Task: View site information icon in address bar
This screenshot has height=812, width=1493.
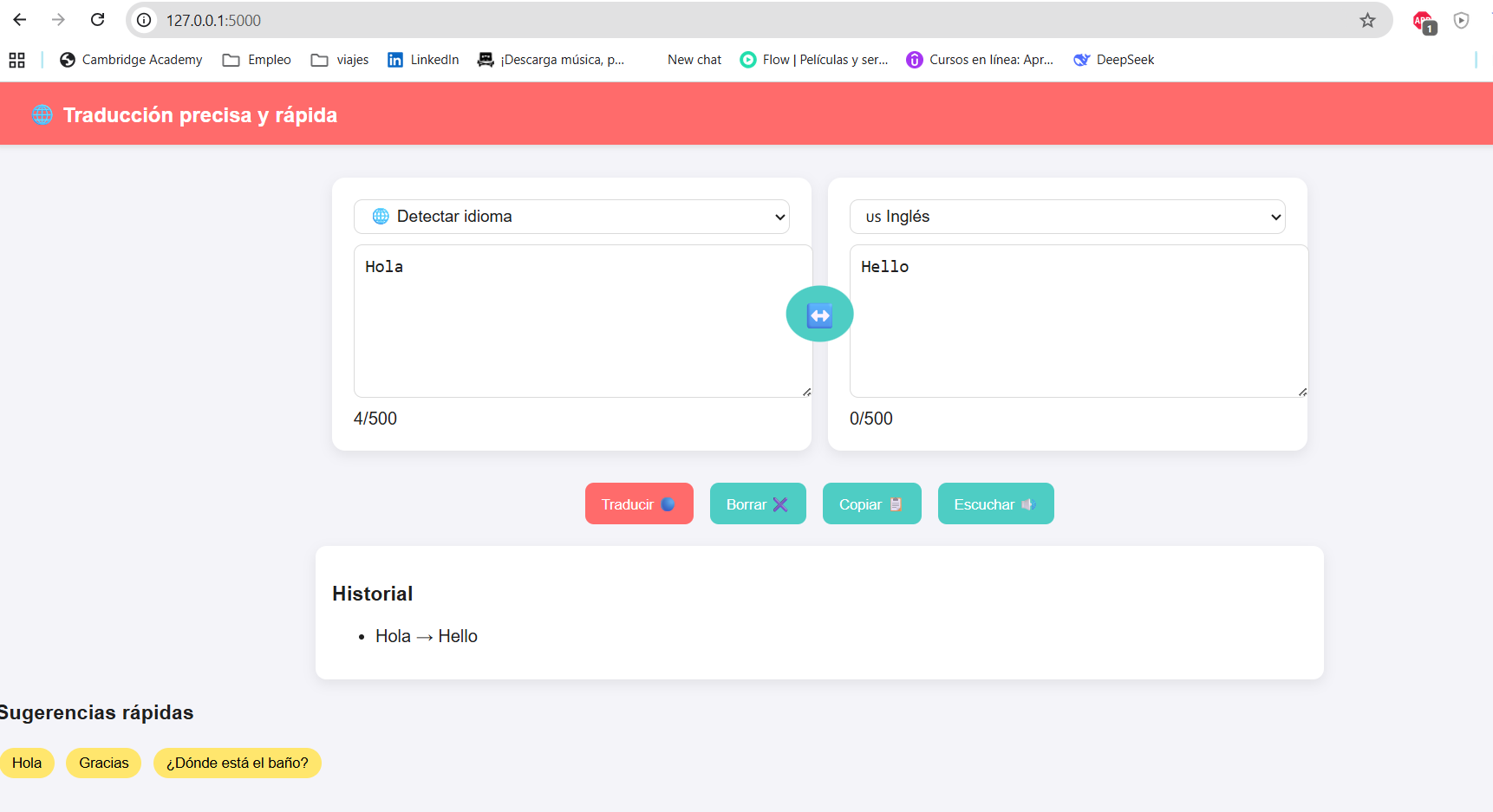Action: click(x=145, y=20)
